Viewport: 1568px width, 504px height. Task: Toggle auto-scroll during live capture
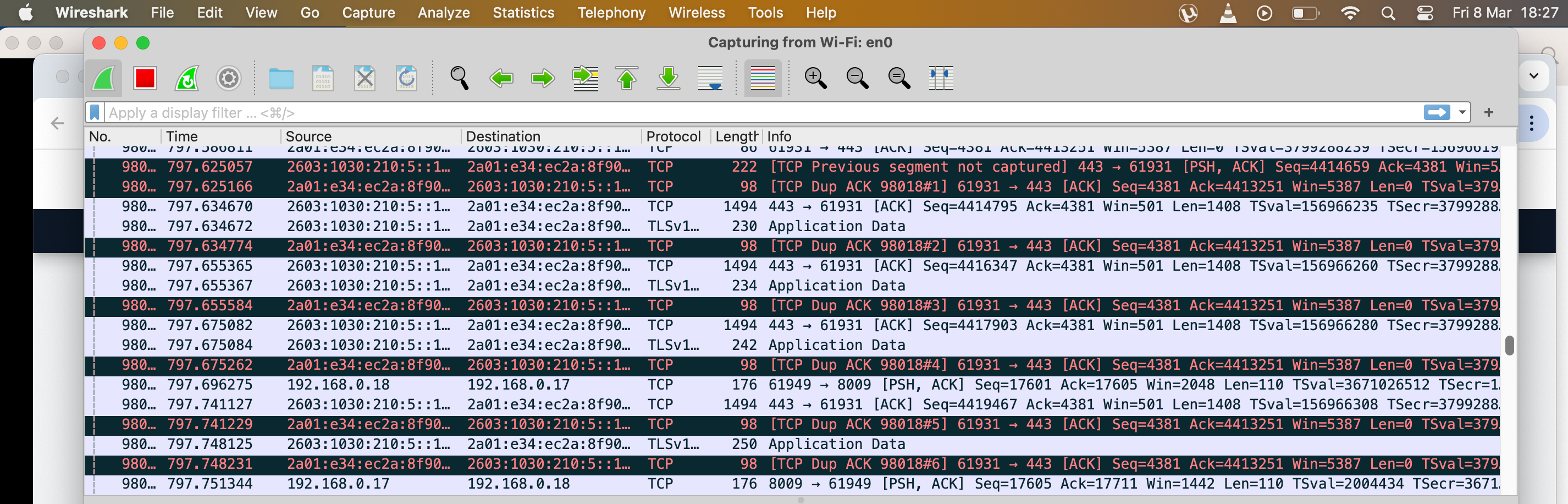710,79
